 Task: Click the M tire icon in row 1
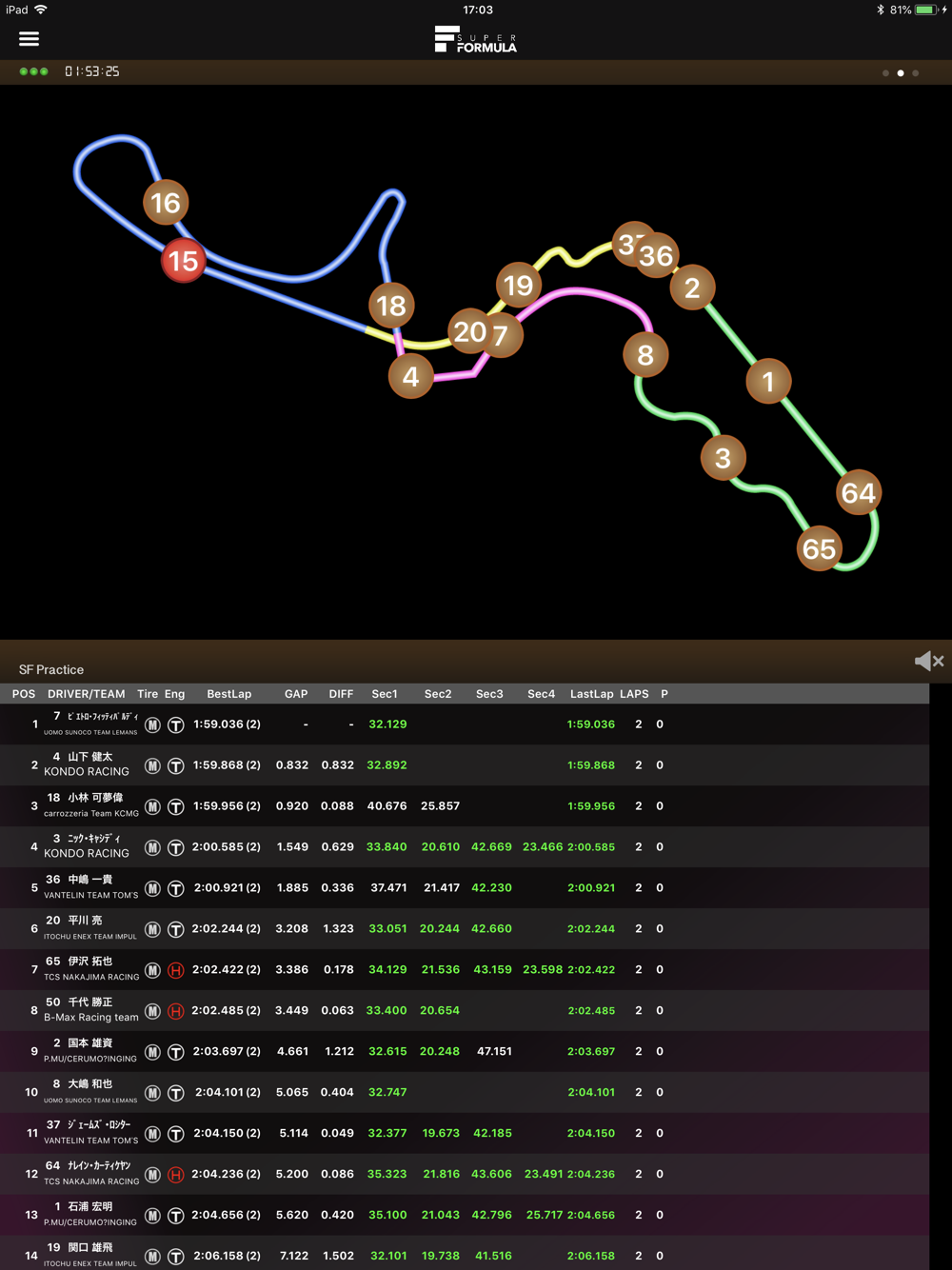(152, 725)
